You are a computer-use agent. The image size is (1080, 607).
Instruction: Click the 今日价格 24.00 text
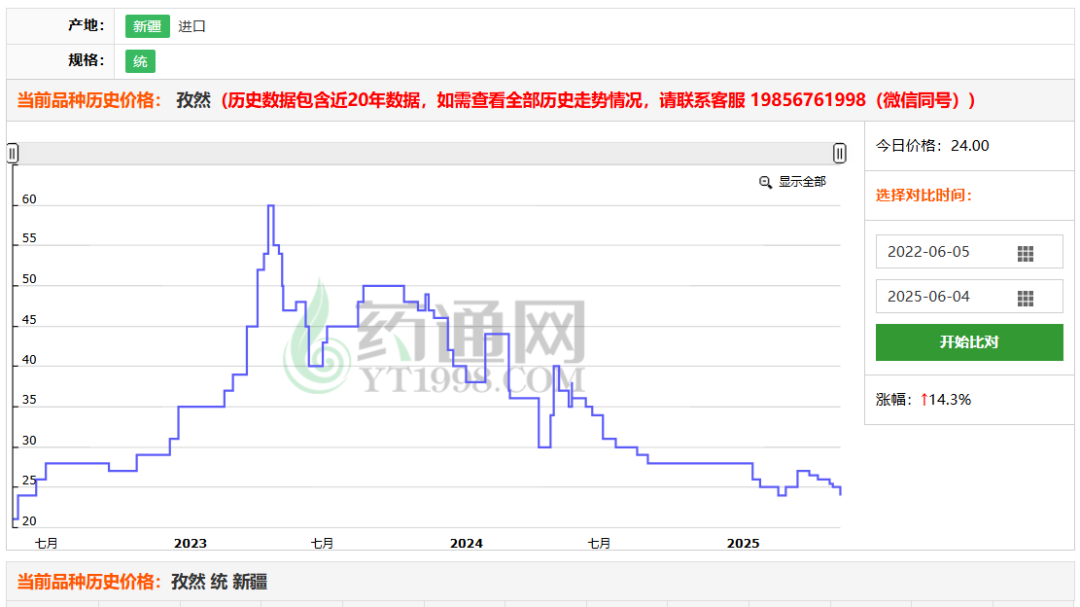coord(933,146)
